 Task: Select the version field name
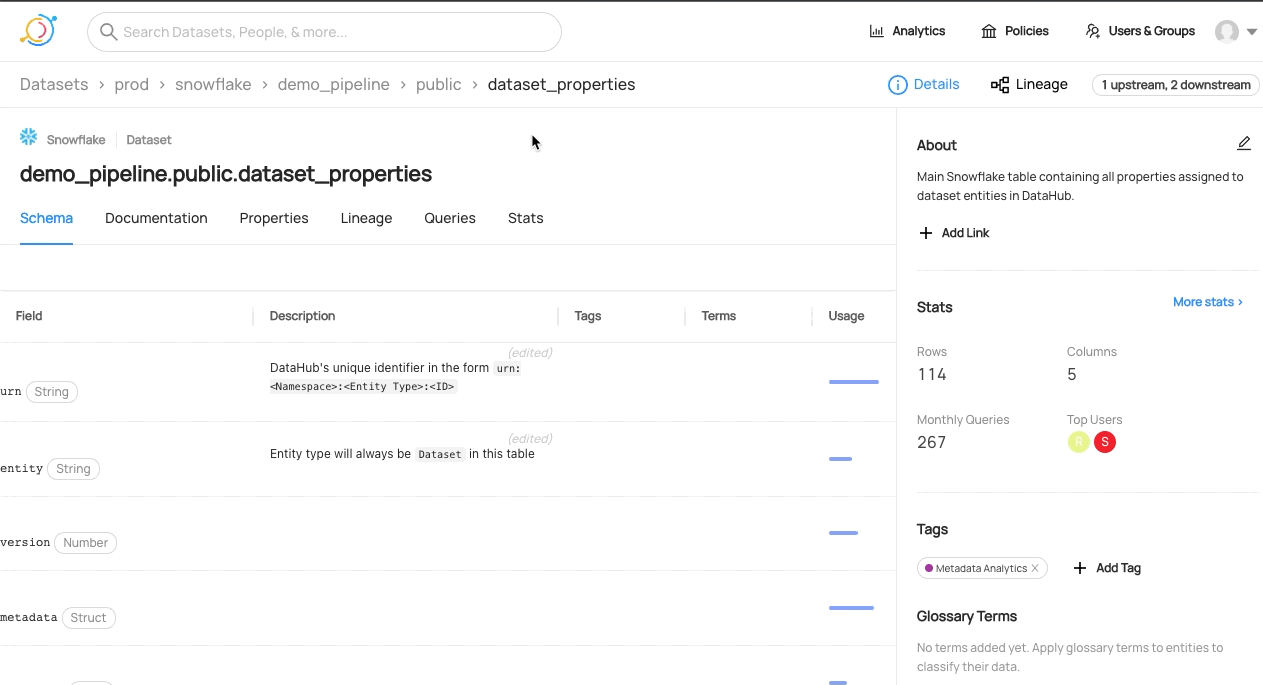[25, 542]
